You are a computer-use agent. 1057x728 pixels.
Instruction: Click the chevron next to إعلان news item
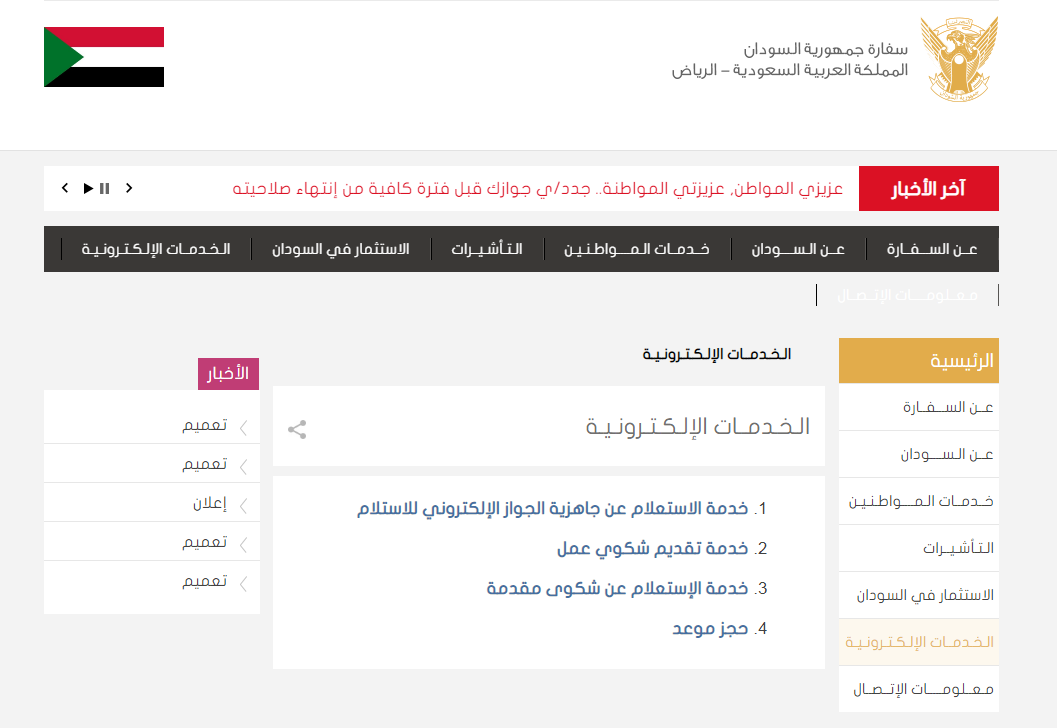click(243, 505)
